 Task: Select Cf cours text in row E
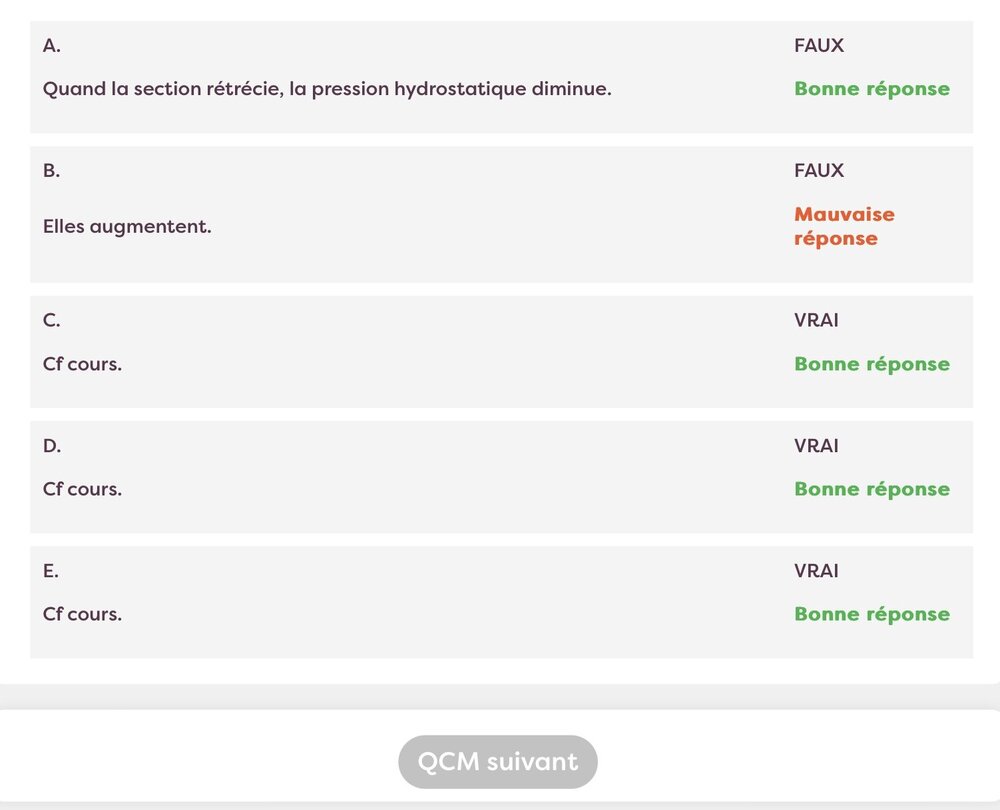[x=82, y=614]
